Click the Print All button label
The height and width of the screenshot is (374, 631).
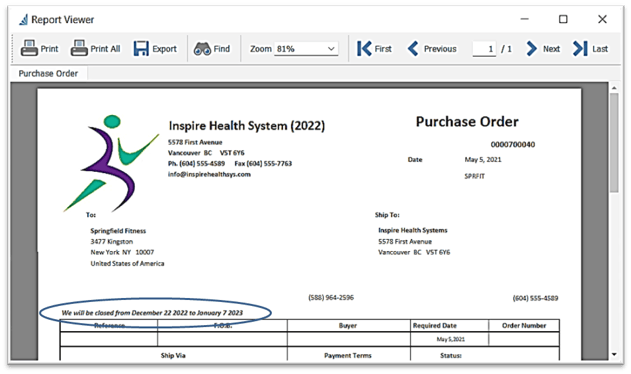pos(105,49)
